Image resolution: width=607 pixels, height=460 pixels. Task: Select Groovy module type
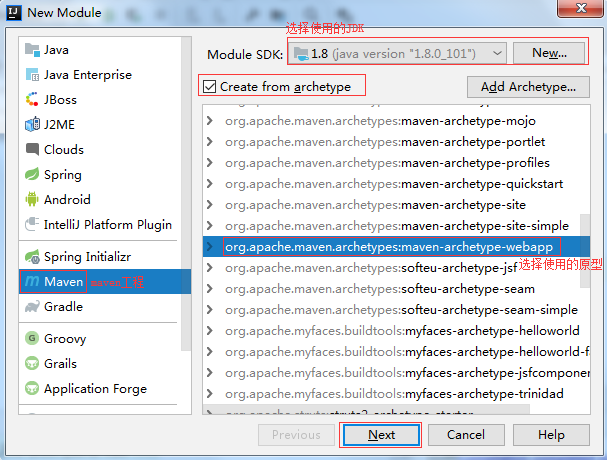[100, 338]
